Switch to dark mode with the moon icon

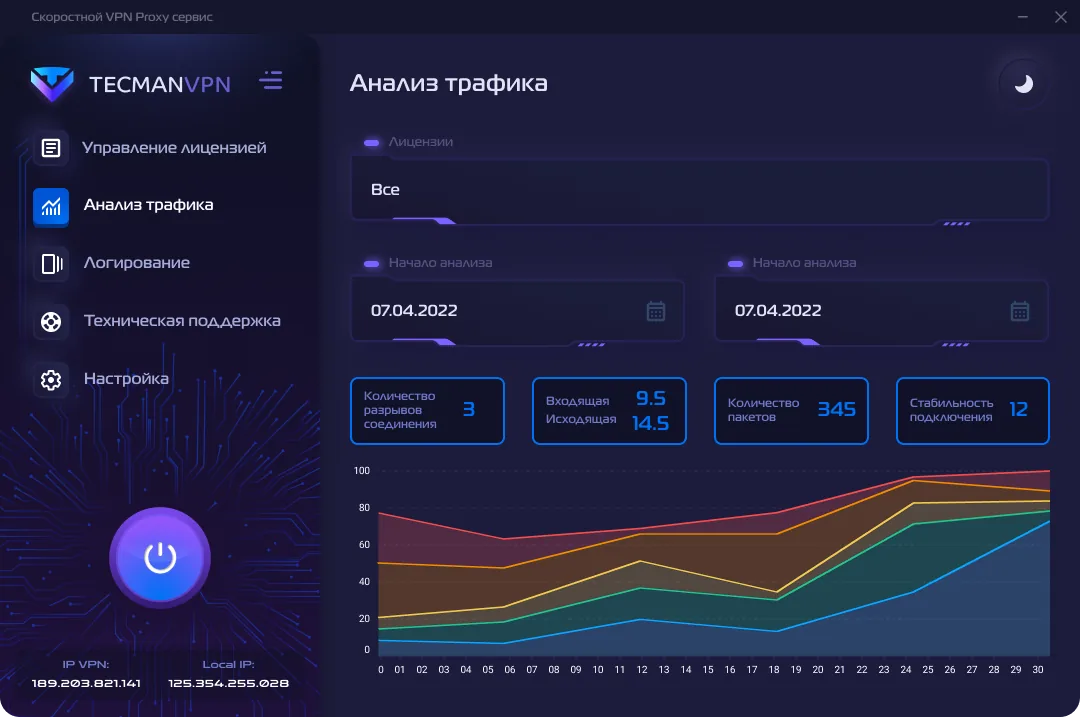point(1024,84)
